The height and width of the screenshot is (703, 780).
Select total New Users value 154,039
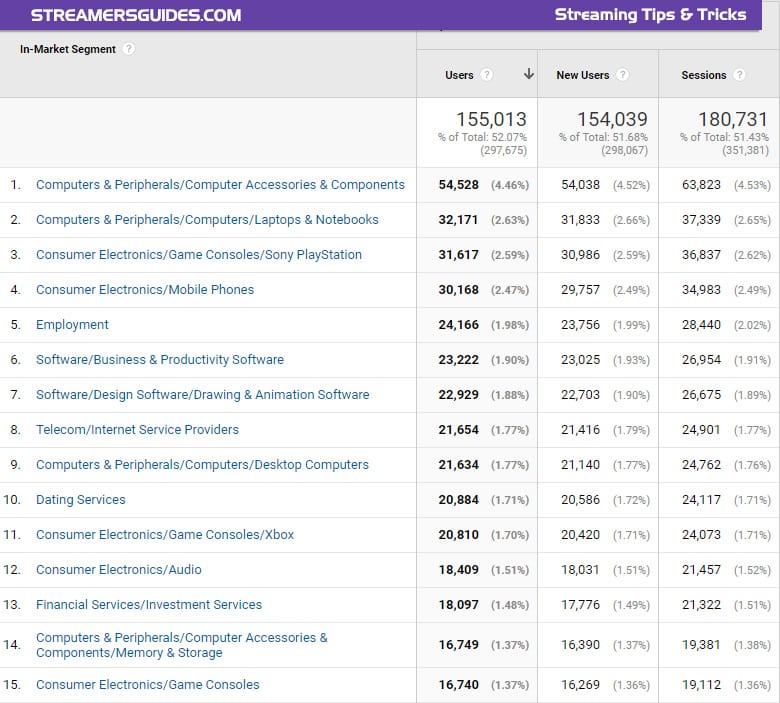tap(612, 119)
